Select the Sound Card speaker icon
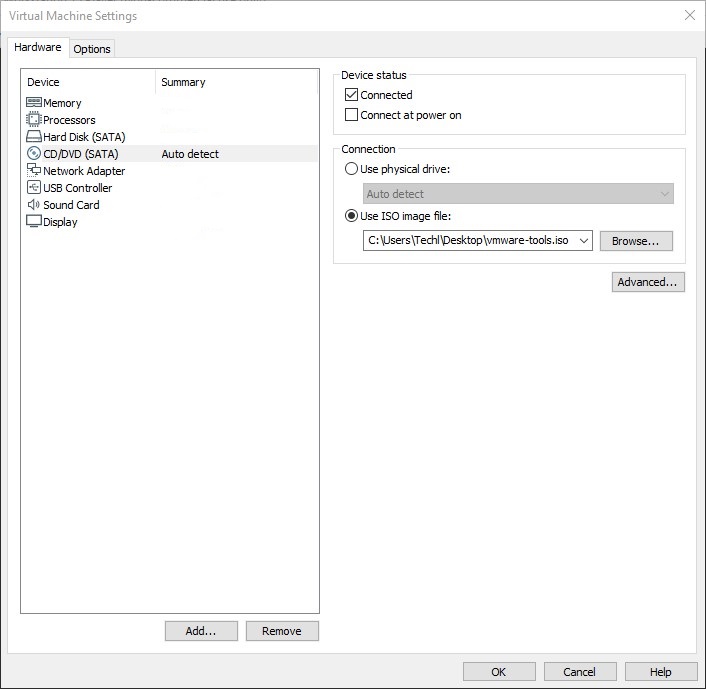Image resolution: width=706 pixels, height=689 pixels. [x=34, y=205]
